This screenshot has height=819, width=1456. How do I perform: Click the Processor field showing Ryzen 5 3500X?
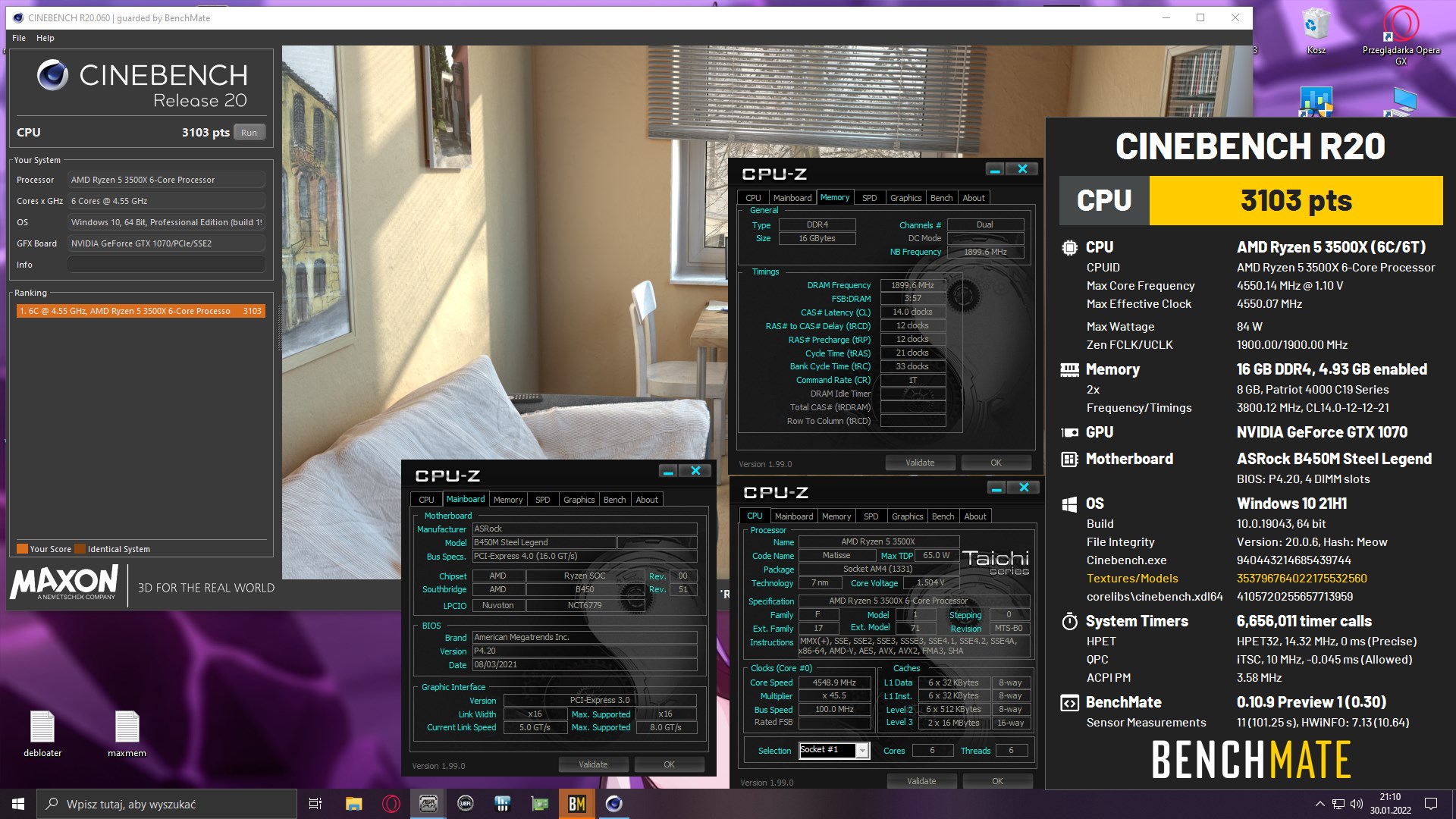[166, 180]
